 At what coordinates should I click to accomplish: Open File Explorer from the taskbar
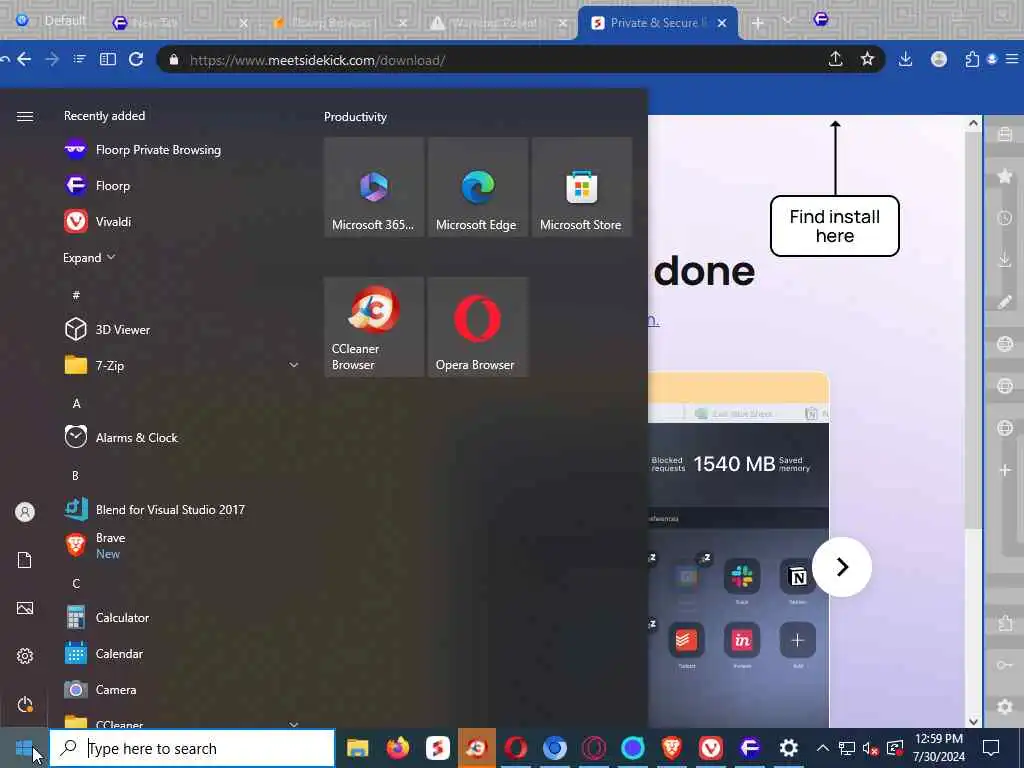pos(358,748)
